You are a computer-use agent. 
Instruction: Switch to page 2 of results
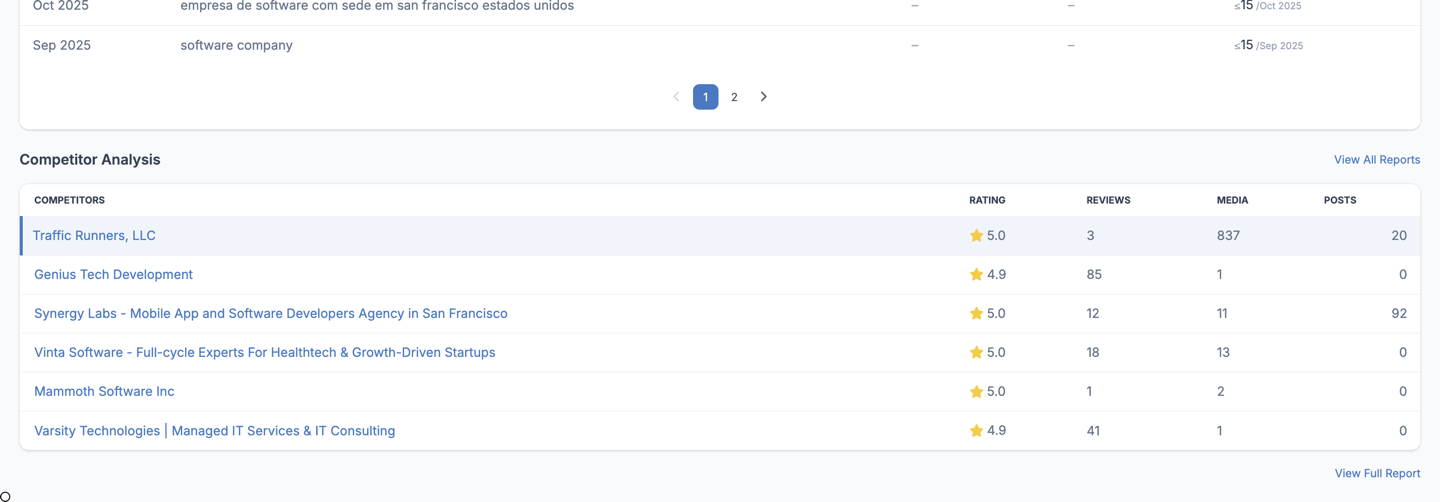click(734, 97)
